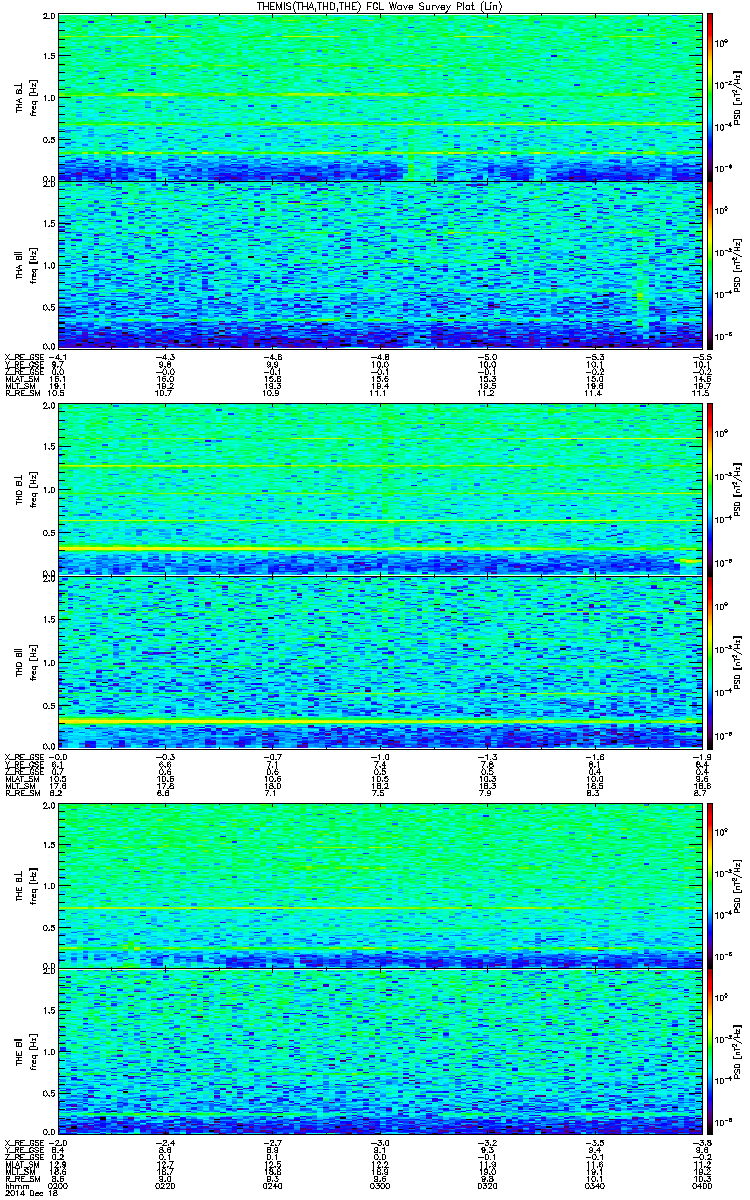Click the '1.0' frequency tick on THD BII
750x1200 pixels.
49,662
